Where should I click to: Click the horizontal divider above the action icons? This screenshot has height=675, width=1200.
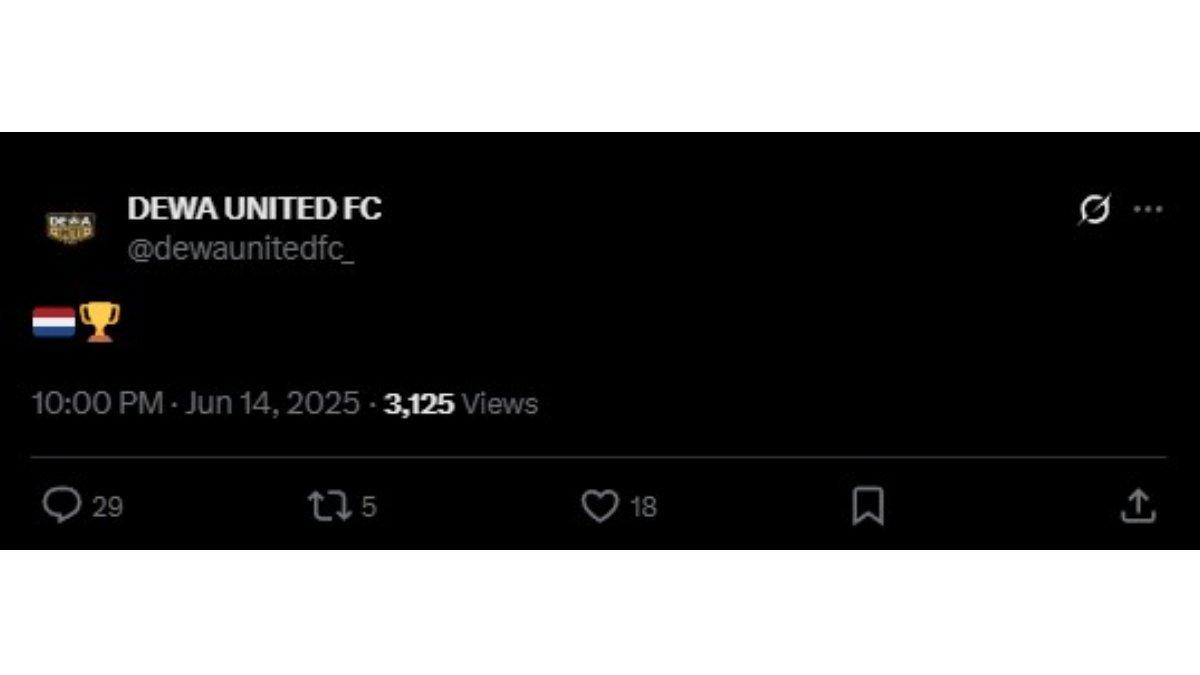[x=598, y=458]
